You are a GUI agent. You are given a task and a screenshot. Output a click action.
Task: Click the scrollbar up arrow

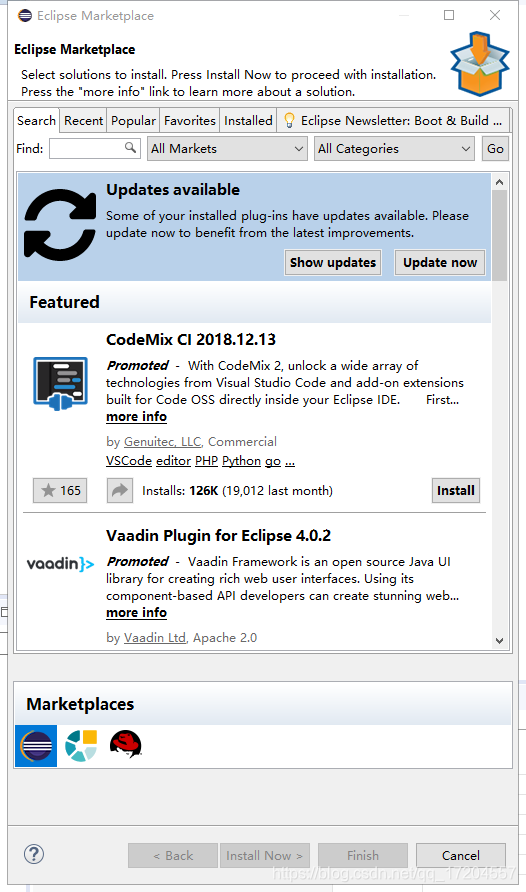pos(499,182)
